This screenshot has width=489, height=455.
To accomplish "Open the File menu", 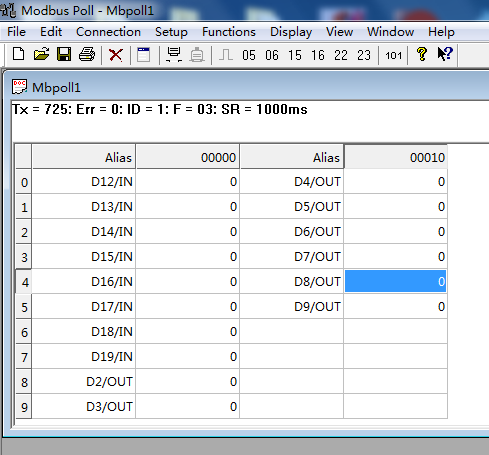I will (16, 32).
